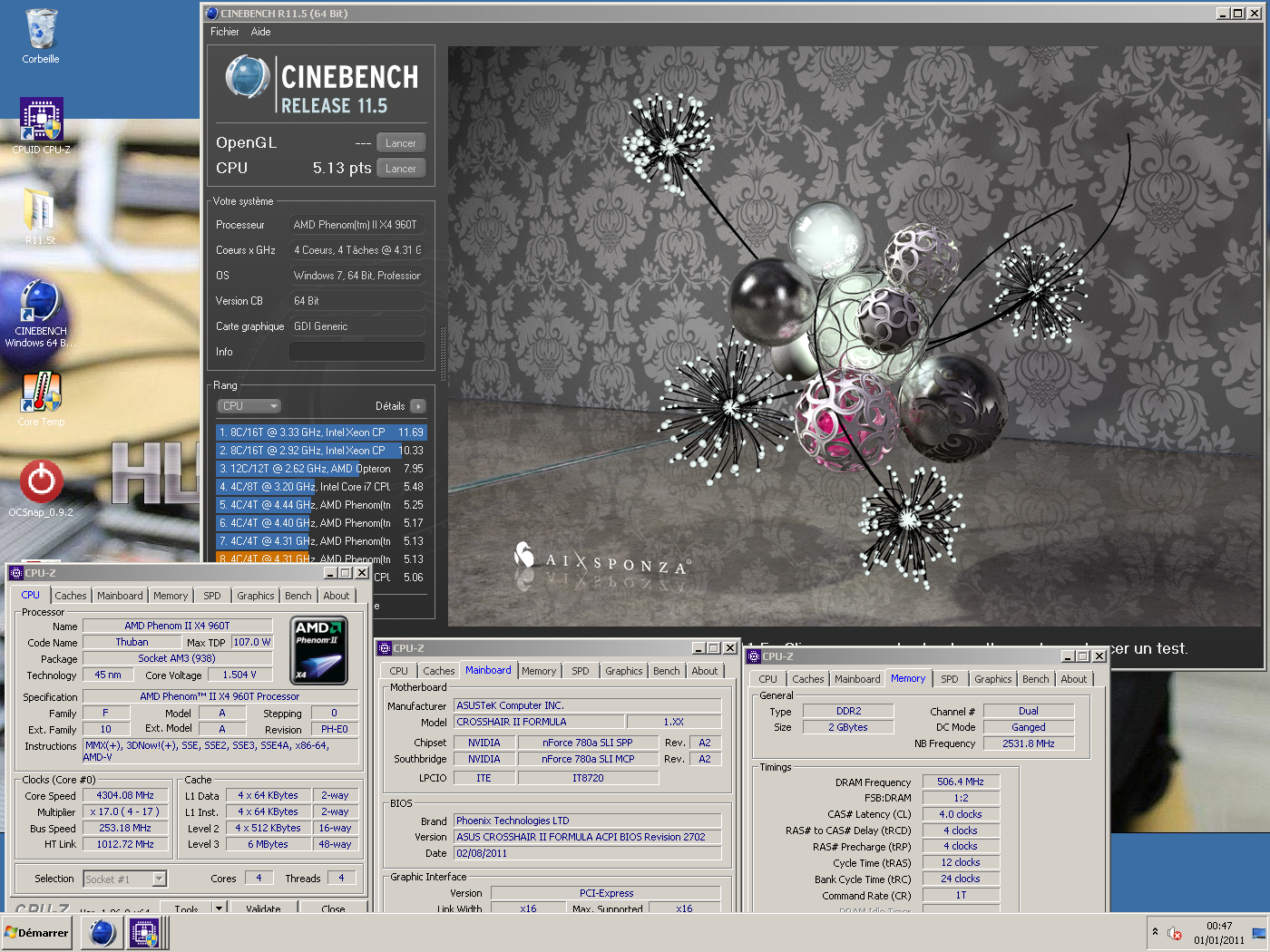Screen dimensions: 1270x952
Task: Select ranking row 12C/12T @ 2.62 GHz AMD Opteron
Action: (320, 469)
